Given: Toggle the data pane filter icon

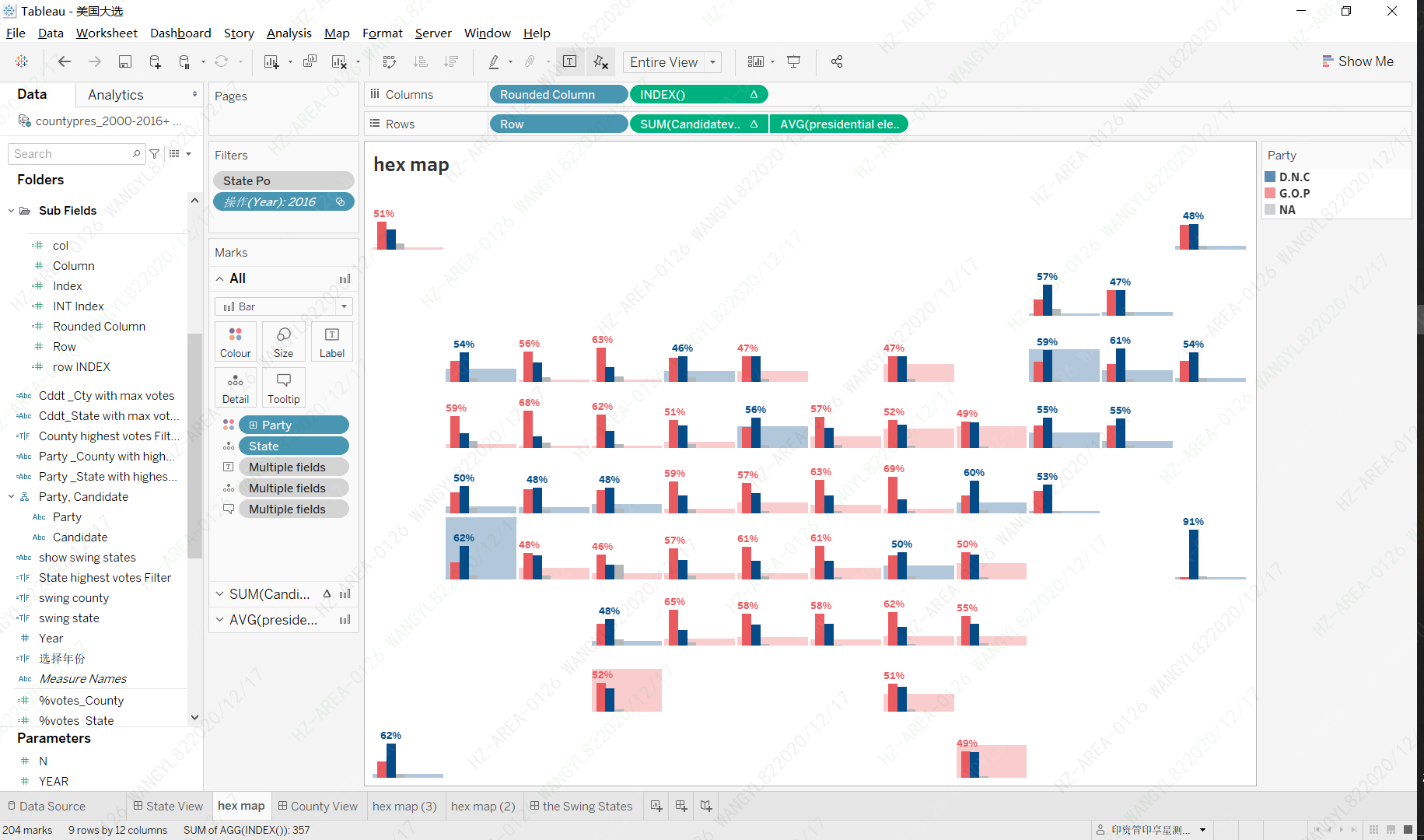Looking at the screenshot, I should 155,154.
